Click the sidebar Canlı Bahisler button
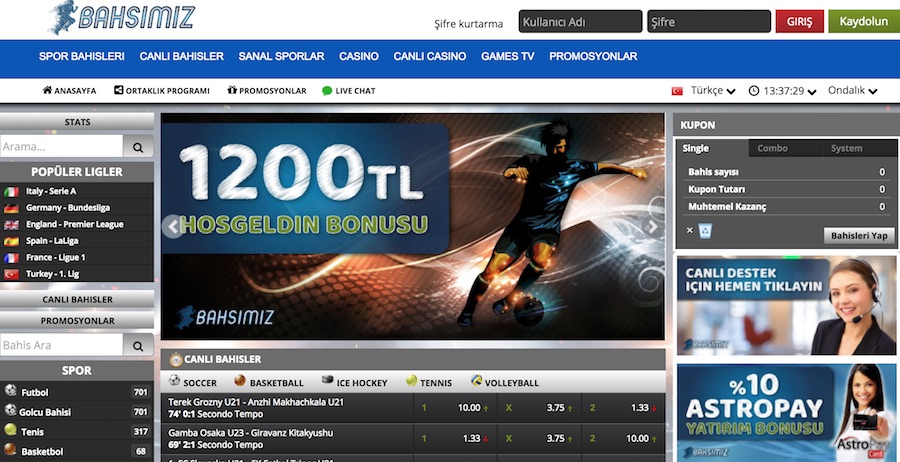This screenshot has width=900, height=462. [x=77, y=299]
